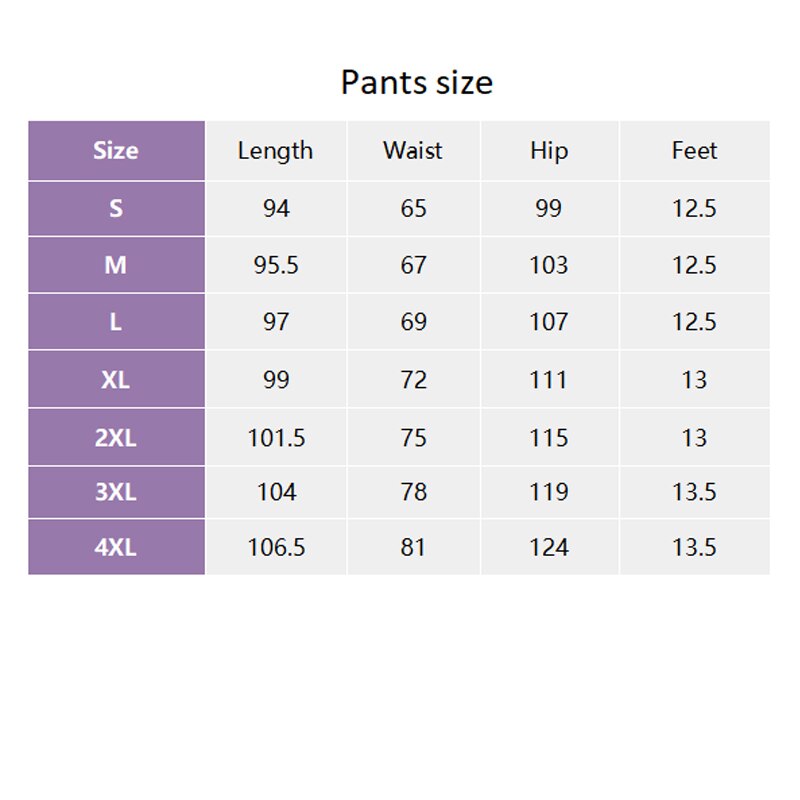The width and height of the screenshot is (800, 800).
Task: Select the S size row label
Action: click(x=116, y=208)
